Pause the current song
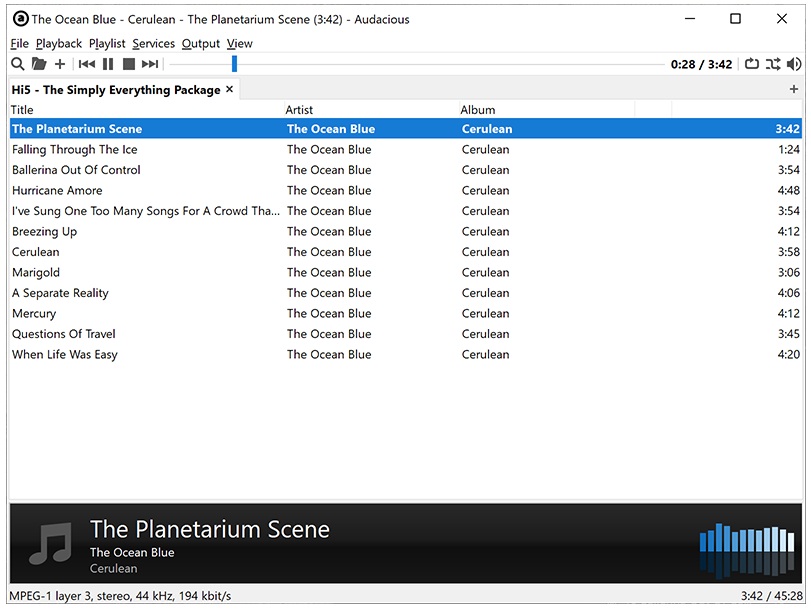The image size is (811, 612). [x=108, y=64]
